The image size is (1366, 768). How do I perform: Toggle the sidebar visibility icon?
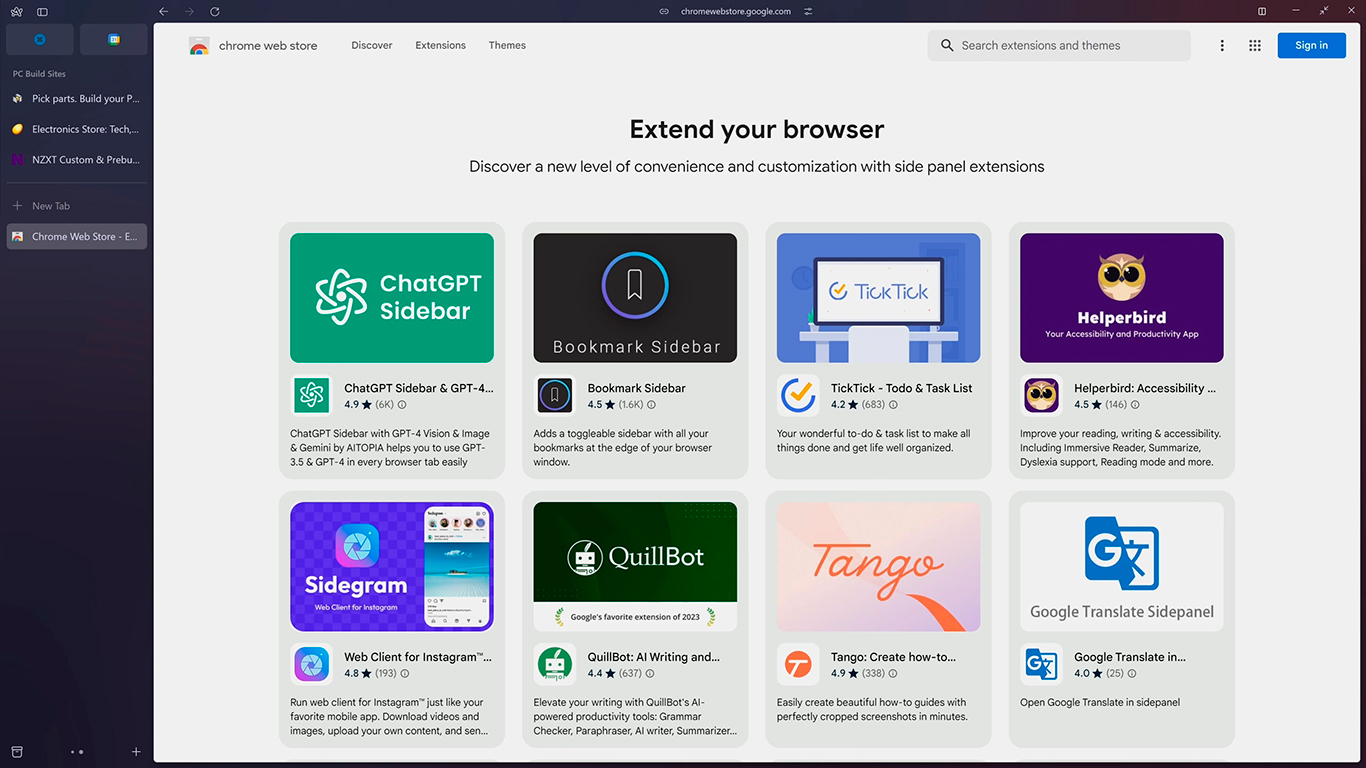coord(42,12)
